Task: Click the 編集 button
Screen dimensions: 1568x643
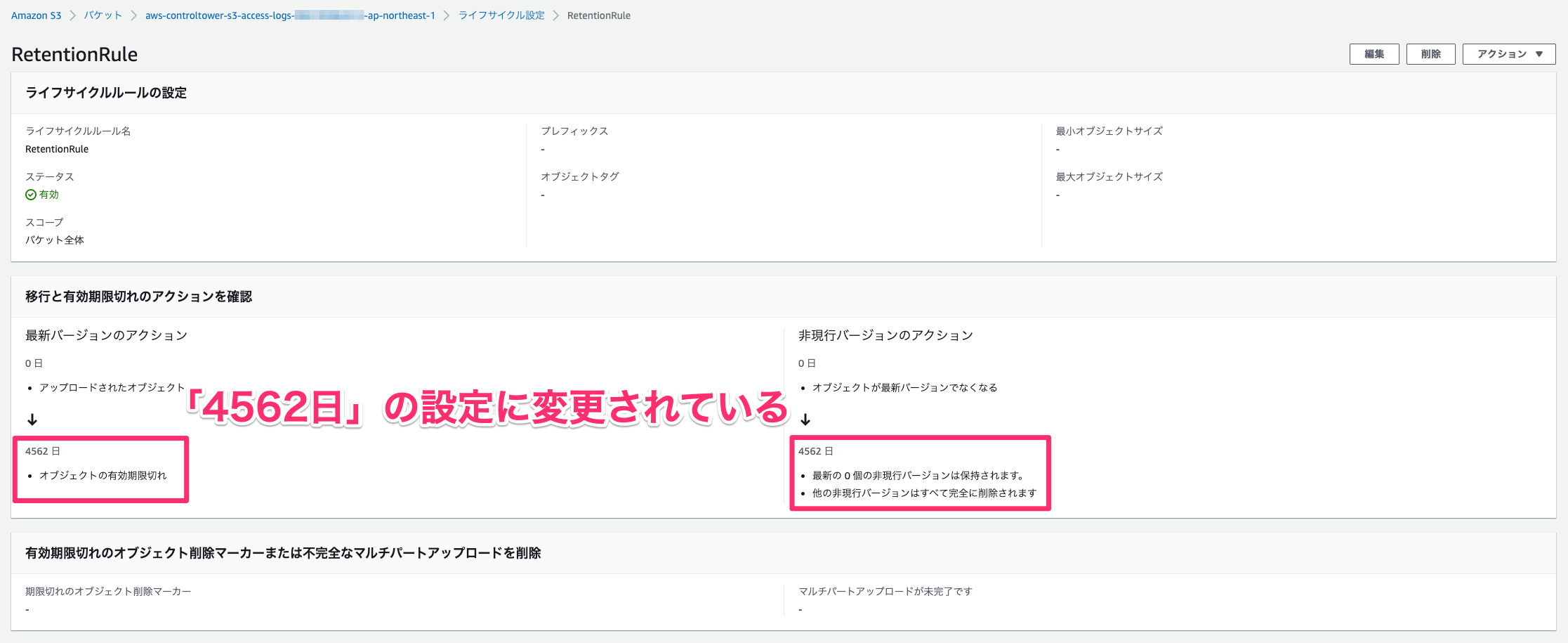Action: coord(1373,53)
